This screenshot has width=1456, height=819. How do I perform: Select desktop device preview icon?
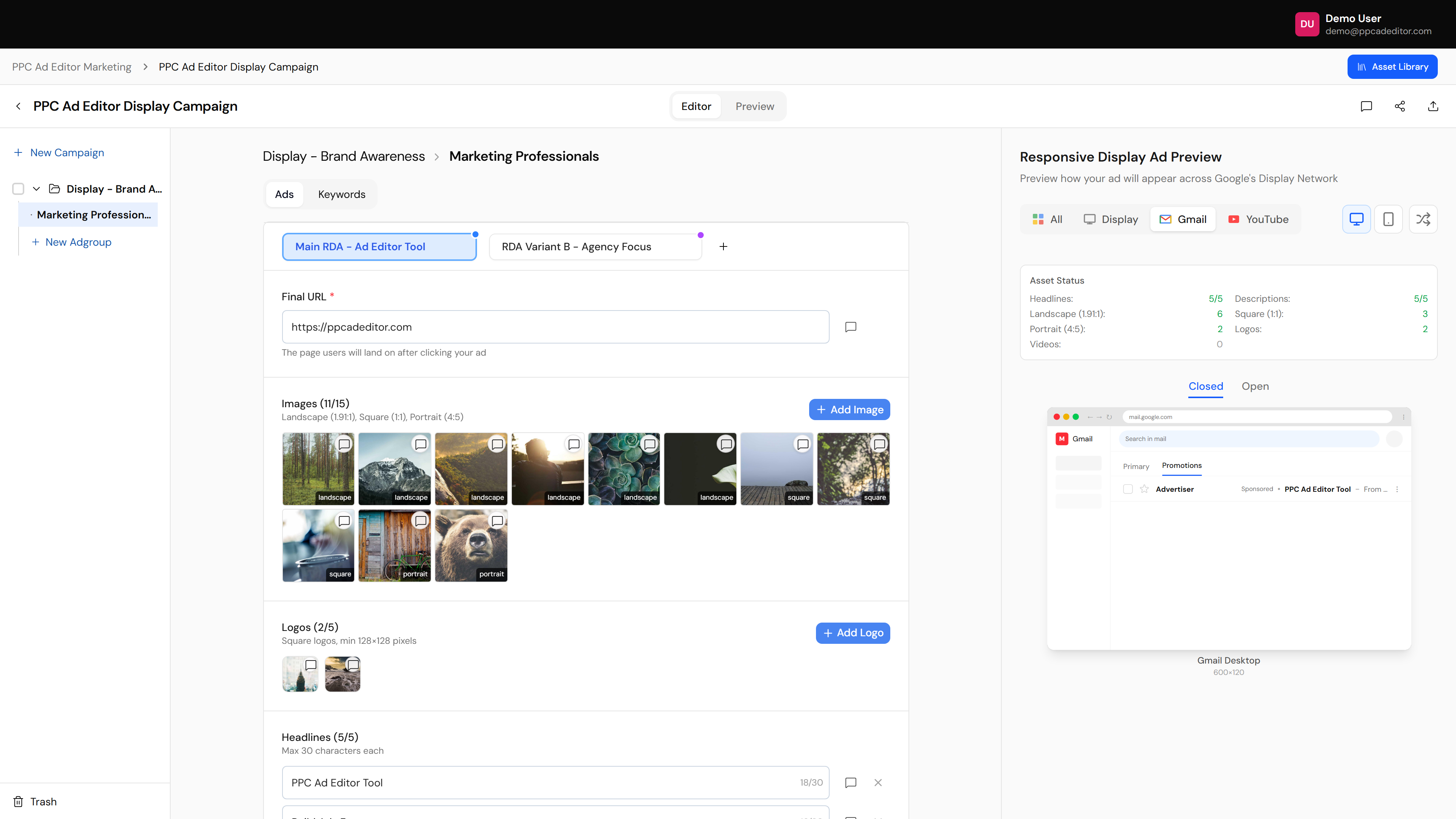pyautogui.click(x=1357, y=219)
